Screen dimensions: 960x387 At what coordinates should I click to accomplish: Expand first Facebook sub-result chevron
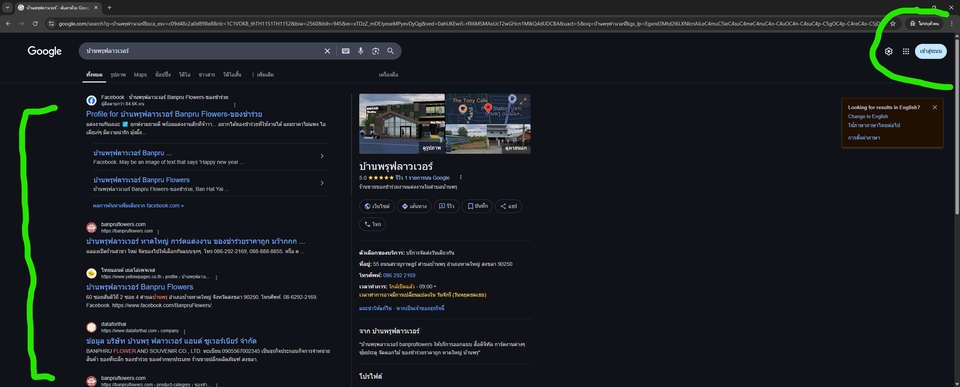click(322, 156)
